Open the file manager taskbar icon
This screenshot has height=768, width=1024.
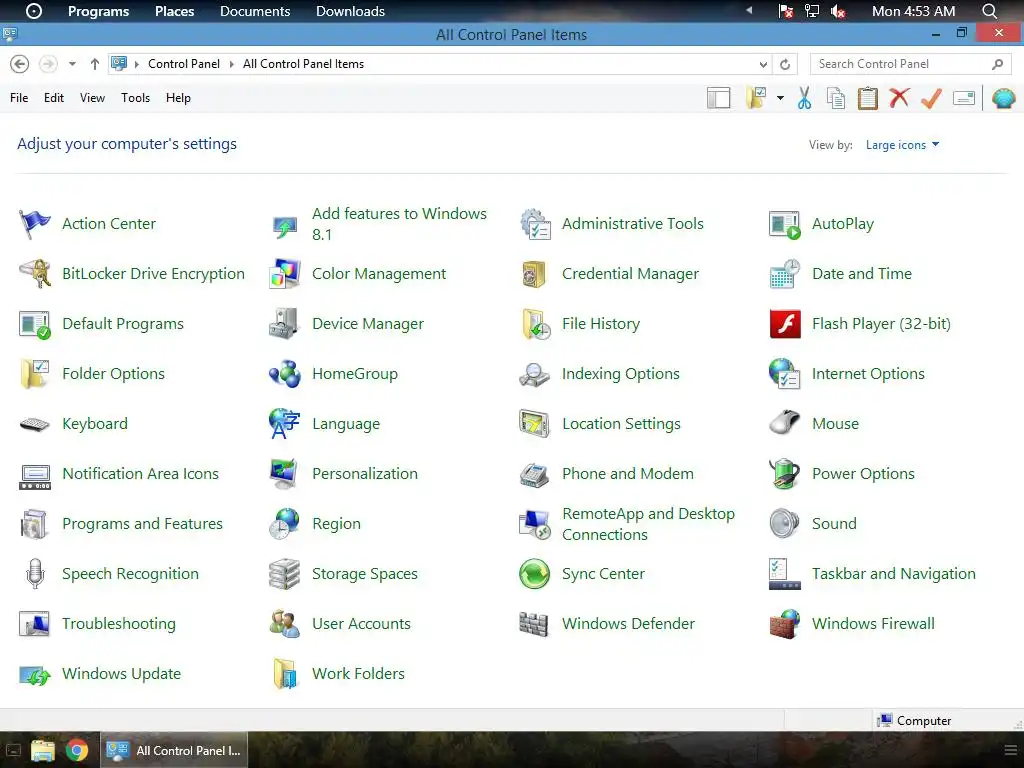[x=43, y=750]
